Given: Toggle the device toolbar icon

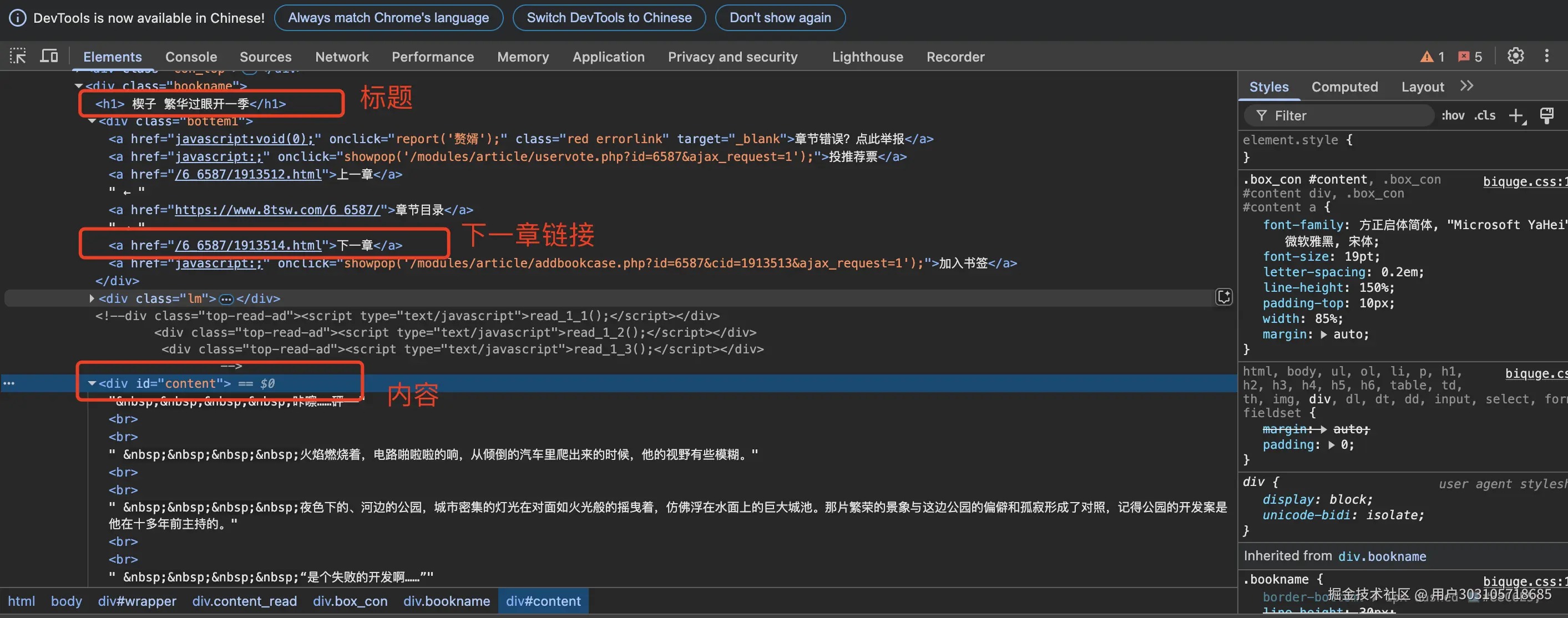Looking at the screenshot, I should coord(49,56).
